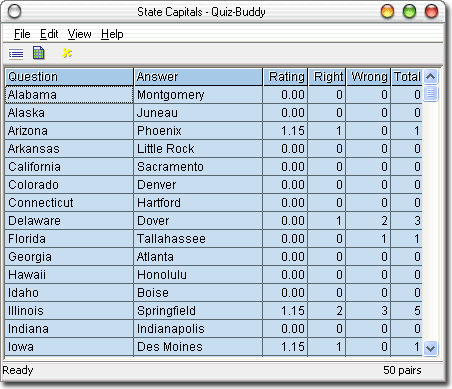Open the Help menu
The width and height of the screenshot is (452, 389).
point(112,34)
